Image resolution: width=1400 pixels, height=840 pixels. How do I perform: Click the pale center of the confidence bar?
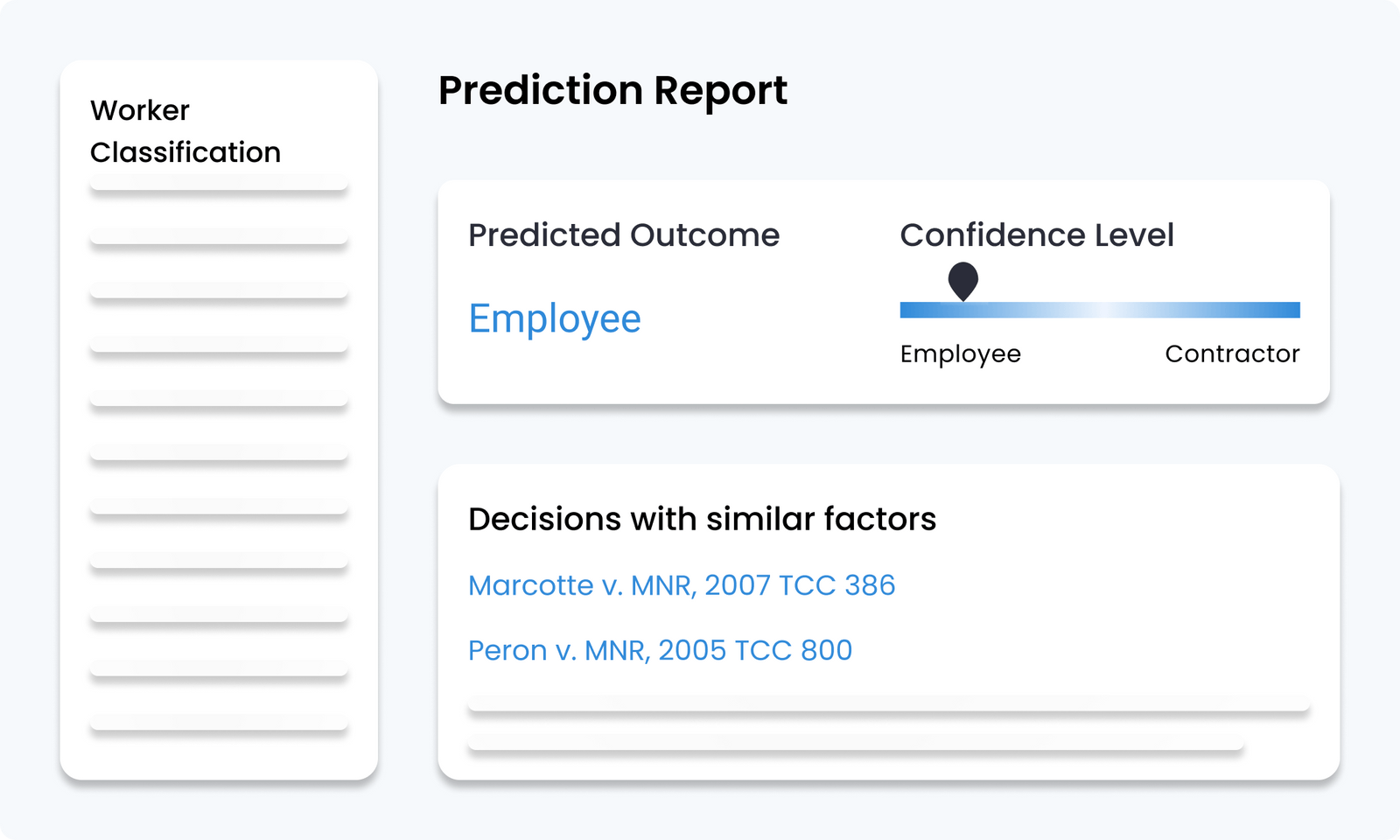[x=1100, y=310]
